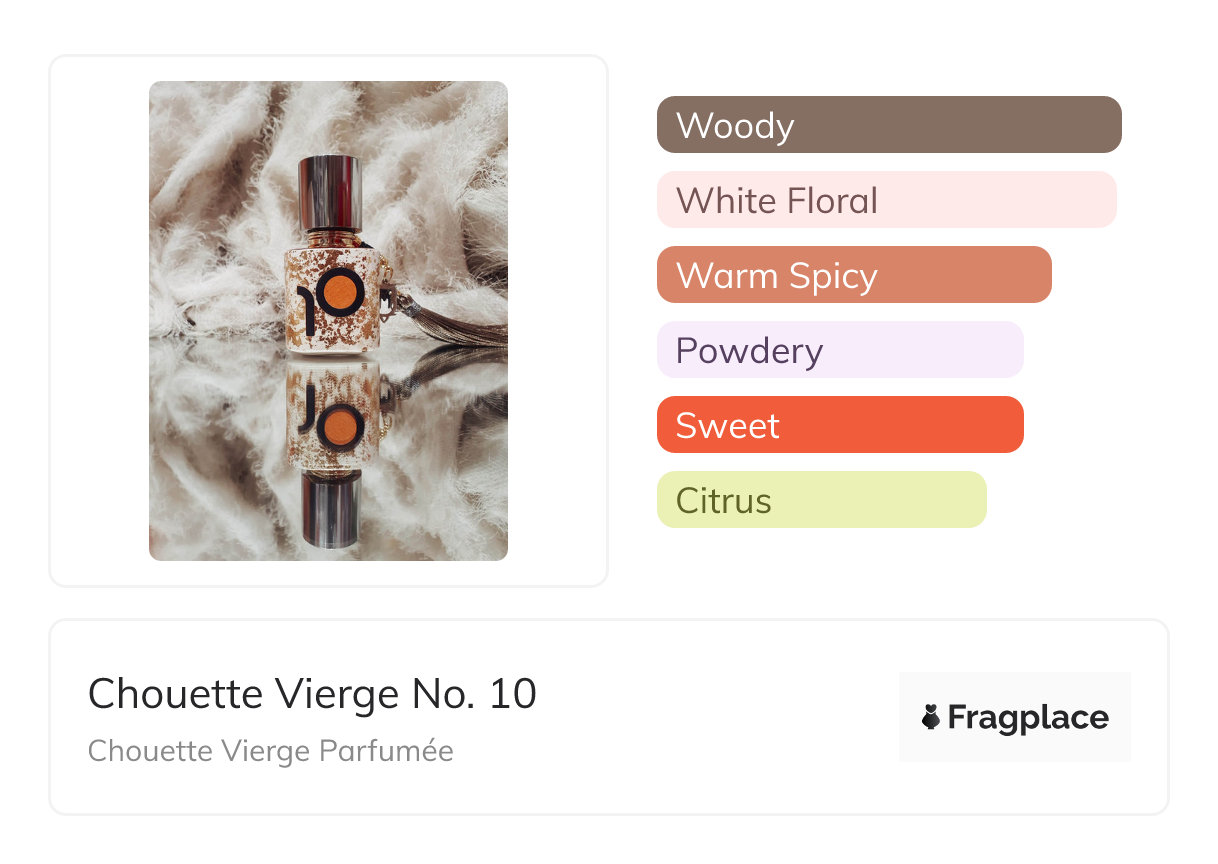Click the number 10 in the perfume title
The width and height of the screenshot is (1218, 864).
513,694
